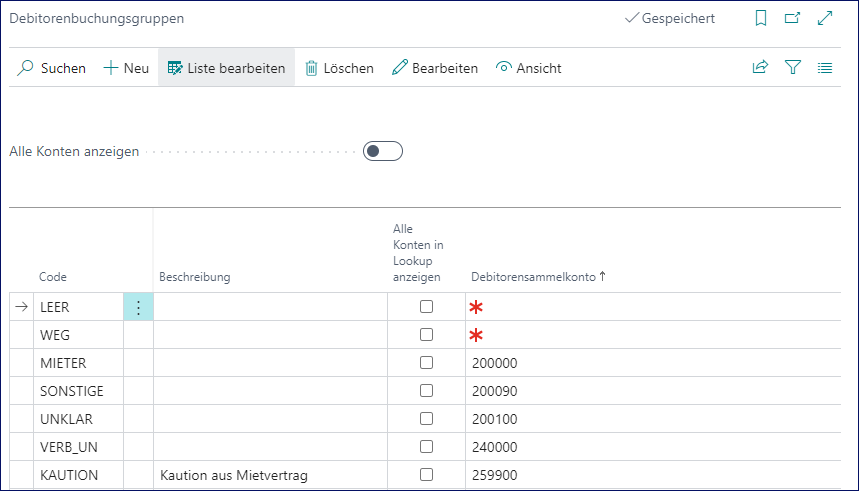The image size is (859, 491).
Task: Click the account value 240000
Action: coord(495,447)
